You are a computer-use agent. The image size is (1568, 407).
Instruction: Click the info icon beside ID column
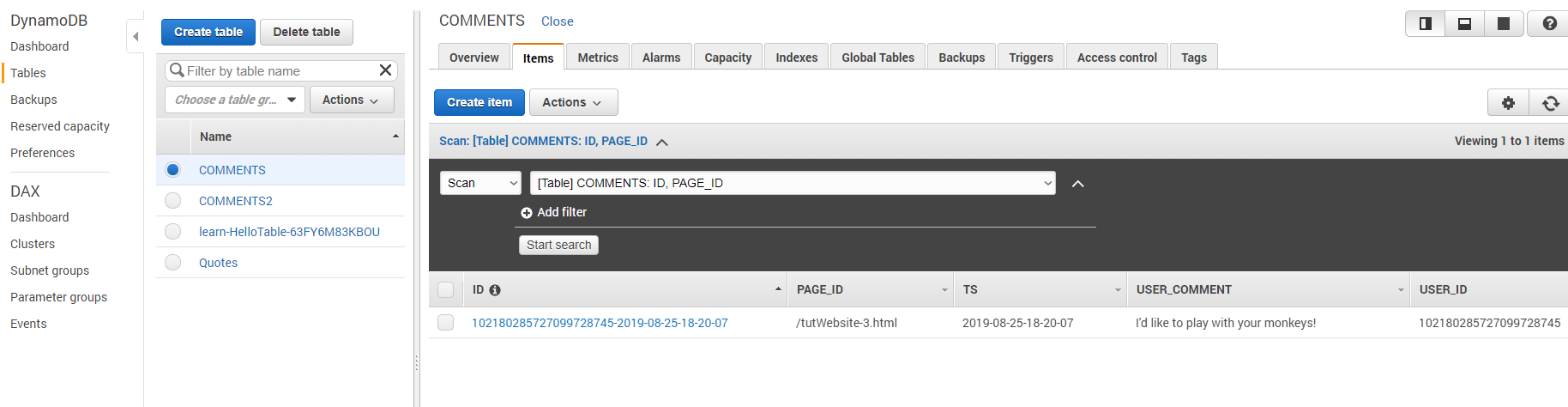click(x=495, y=290)
